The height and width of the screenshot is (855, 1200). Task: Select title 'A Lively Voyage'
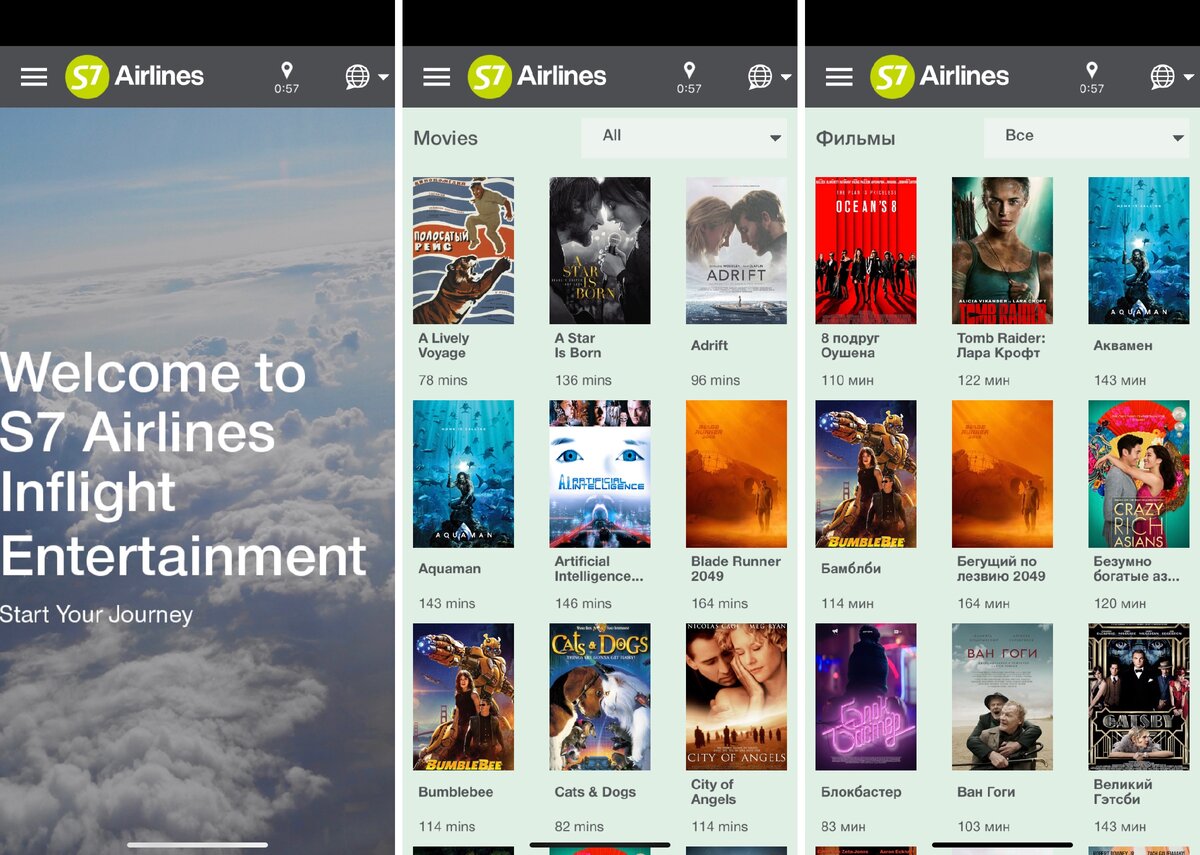pos(444,345)
